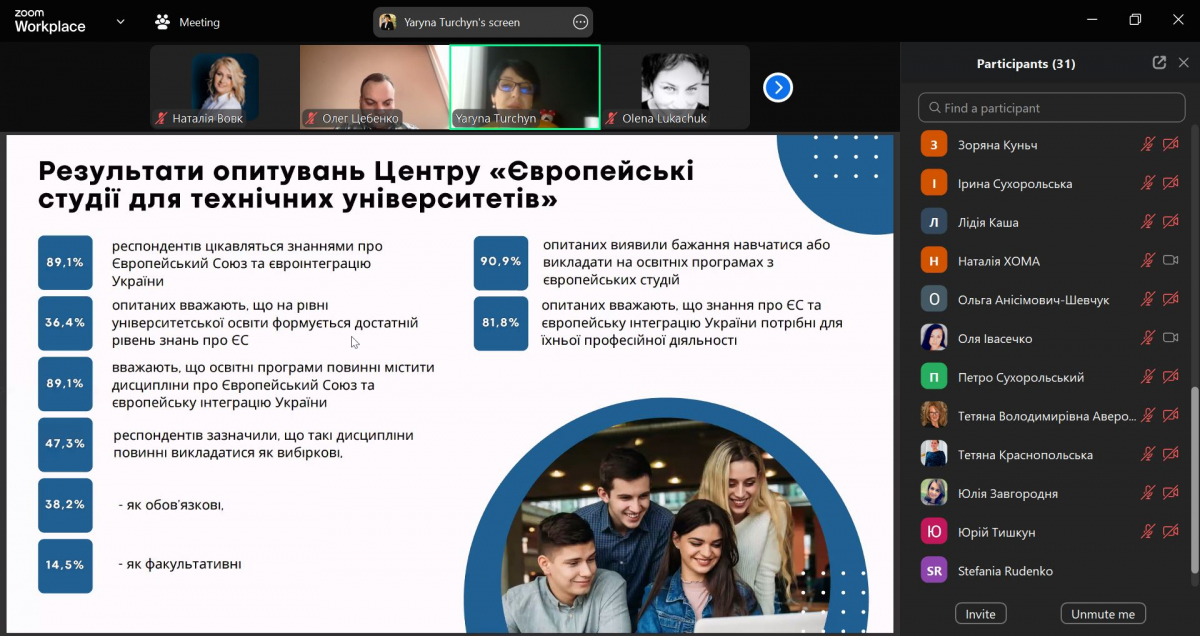The image size is (1200, 636).
Task: Click the camera icon next to Наталія ХОМА
Action: pyautogui.click(x=1170, y=261)
